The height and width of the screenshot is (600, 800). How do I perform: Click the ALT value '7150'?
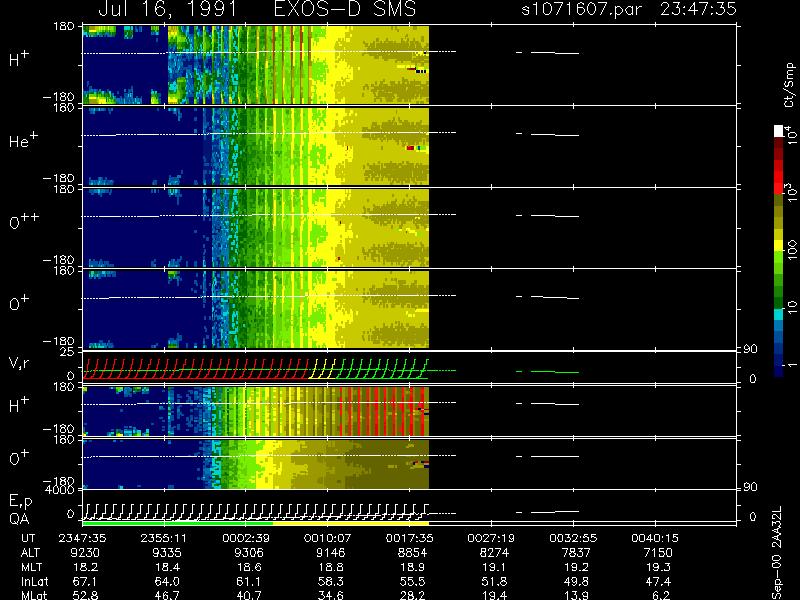658,553
